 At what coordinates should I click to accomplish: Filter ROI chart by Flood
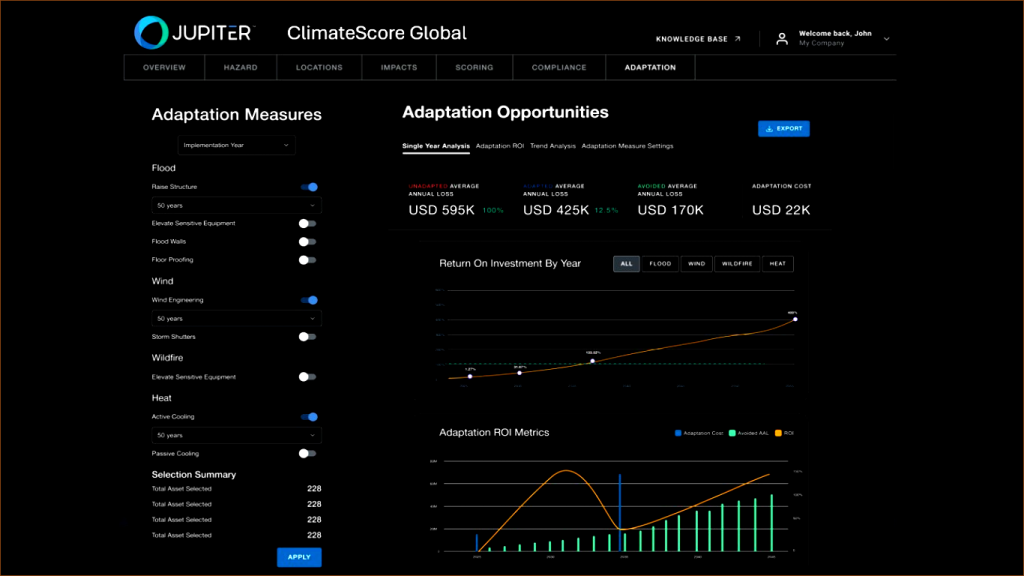tap(660, 264)
